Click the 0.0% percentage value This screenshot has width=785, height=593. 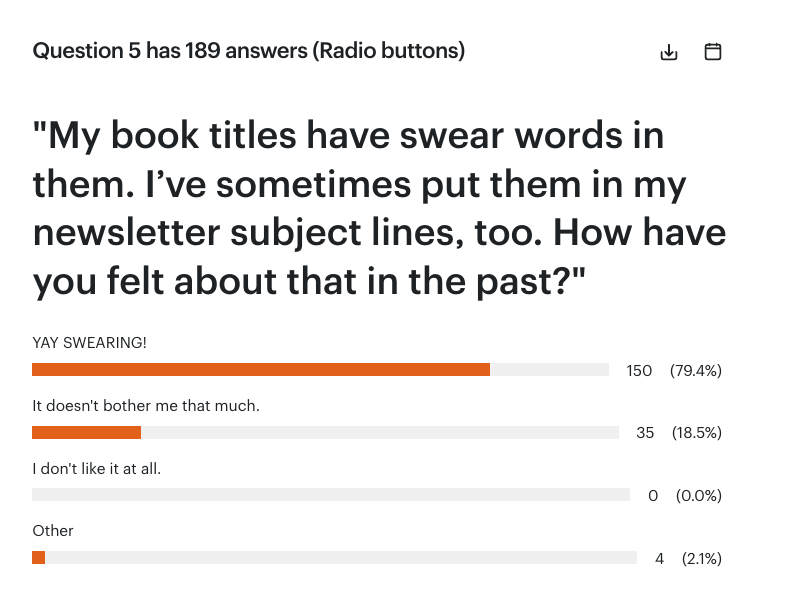pyautogui.click(x=699, y=495)
